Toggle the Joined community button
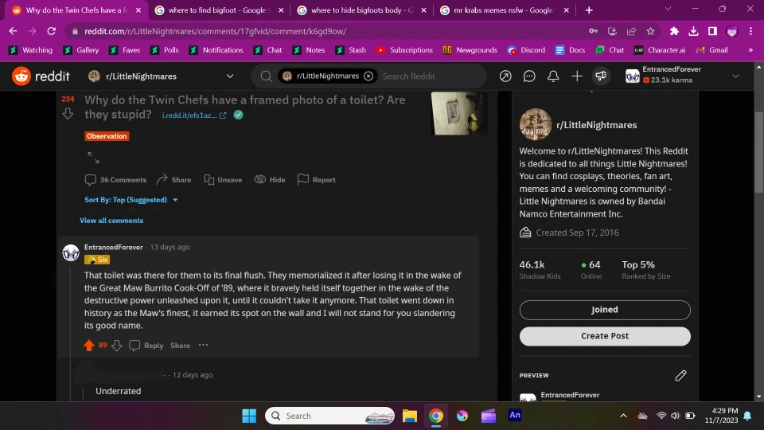Image resolution: width=764 pixels, height=430 pixels. pos(604,310)
